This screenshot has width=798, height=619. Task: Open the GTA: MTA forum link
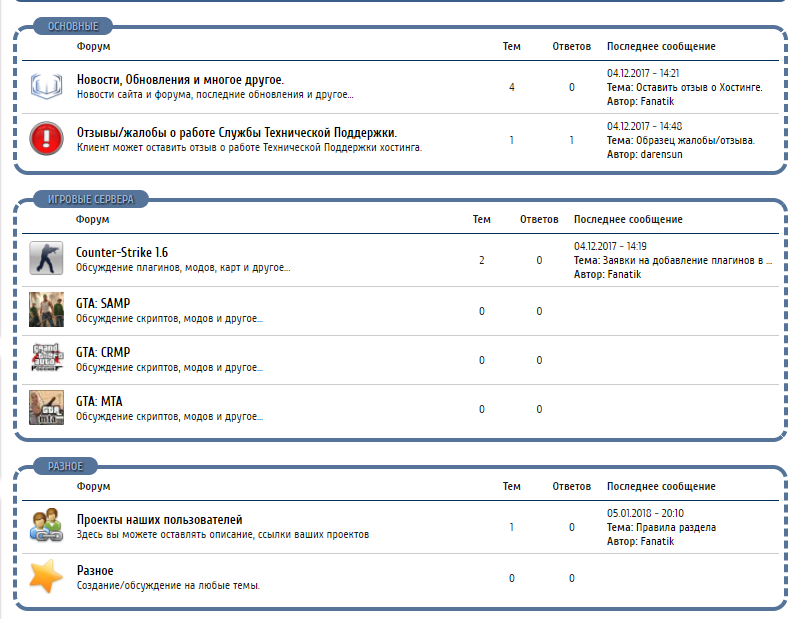pos(99,401)
